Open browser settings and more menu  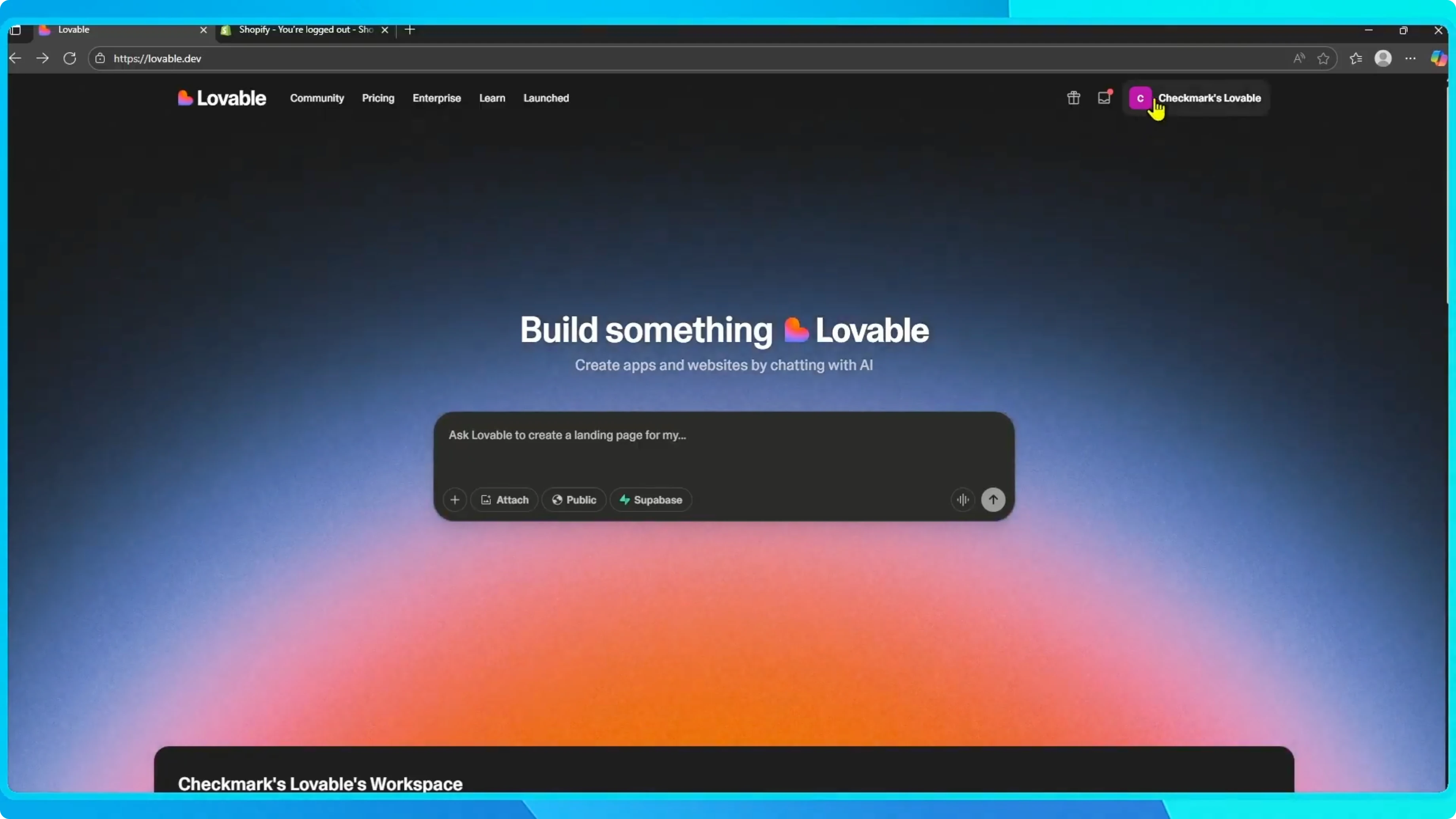[1411, 58]
